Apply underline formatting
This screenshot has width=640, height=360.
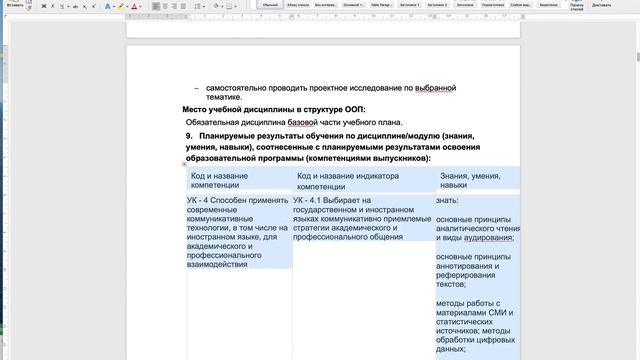tap(62, 6)
